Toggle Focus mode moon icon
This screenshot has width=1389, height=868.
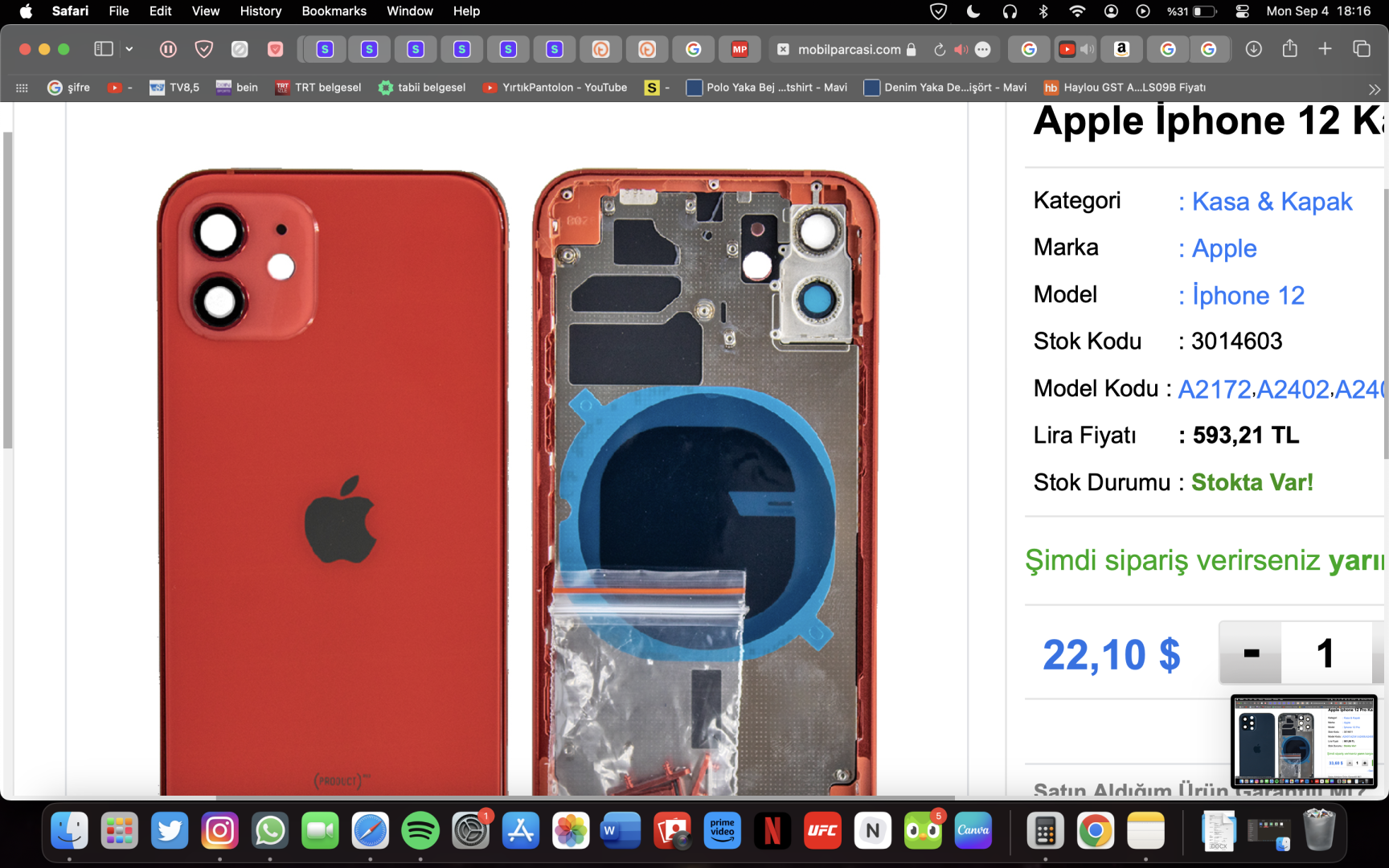tap(973, 11)
